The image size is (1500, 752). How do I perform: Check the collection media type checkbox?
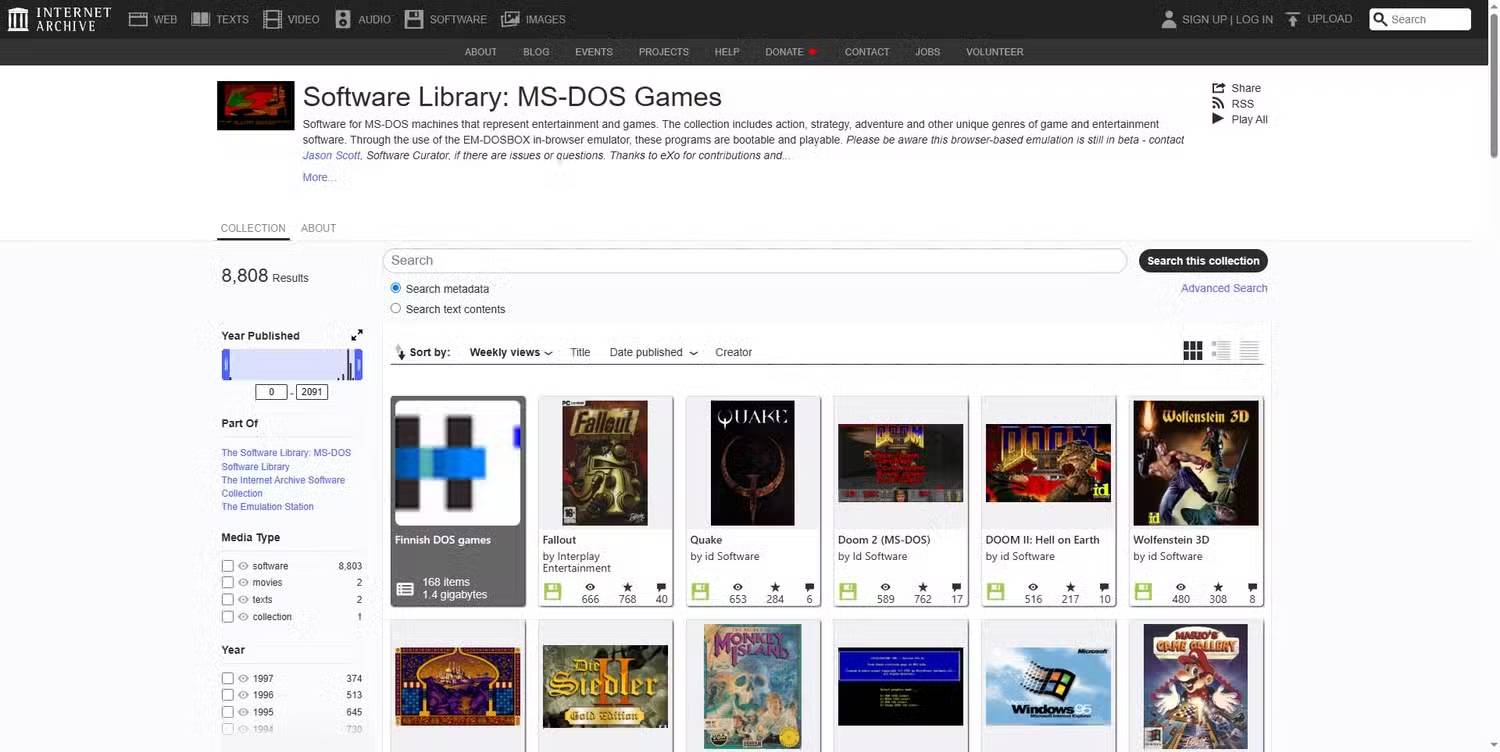click(x=228, y=617)
